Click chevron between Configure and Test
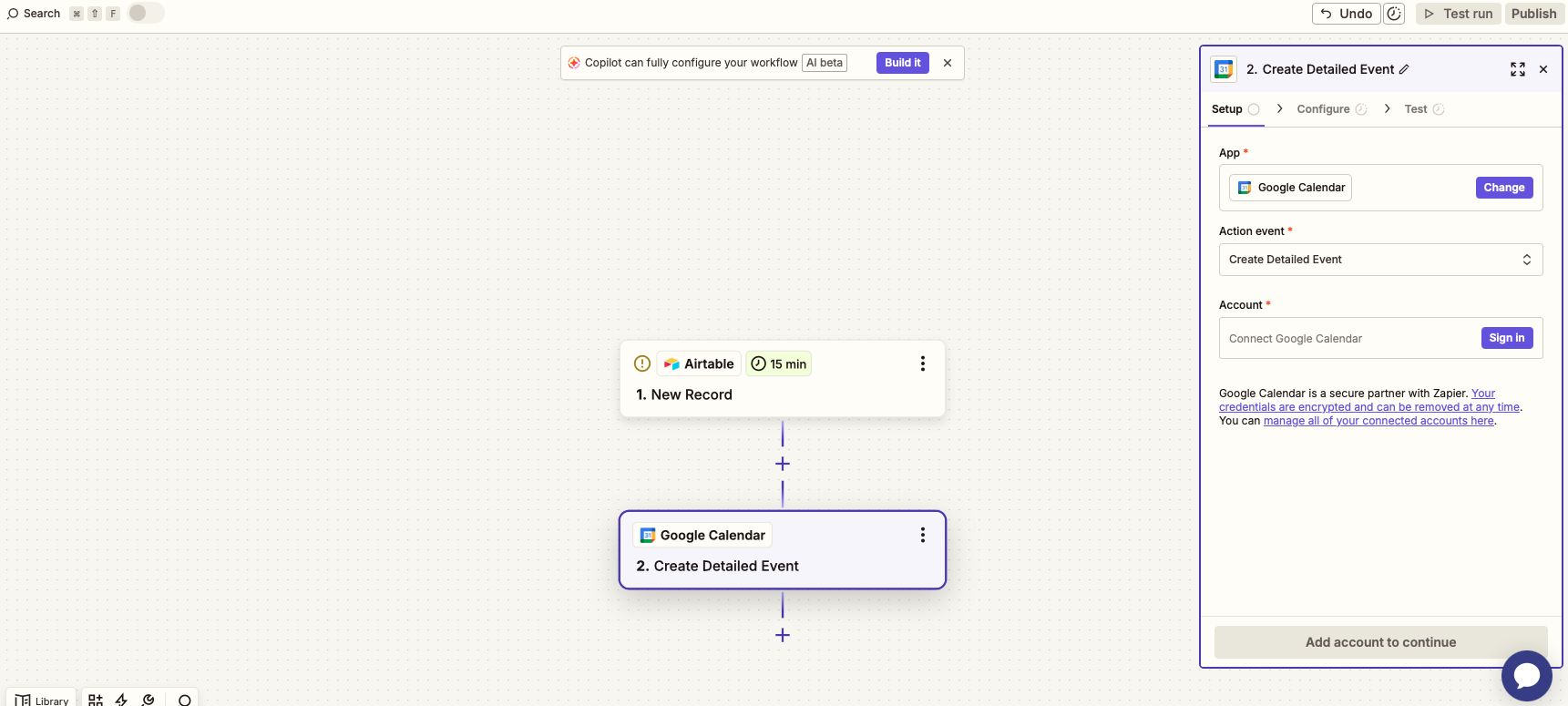Viewport: 1568px width, 706px height. click(x=1387, y=108)
